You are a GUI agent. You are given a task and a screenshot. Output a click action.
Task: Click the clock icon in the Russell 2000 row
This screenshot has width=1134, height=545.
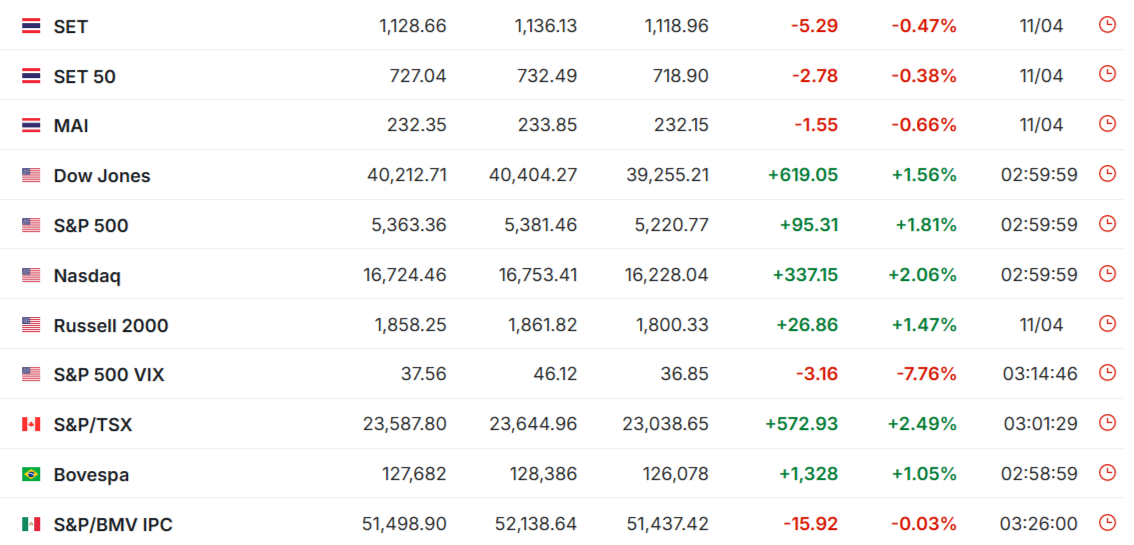point(1107,324)
